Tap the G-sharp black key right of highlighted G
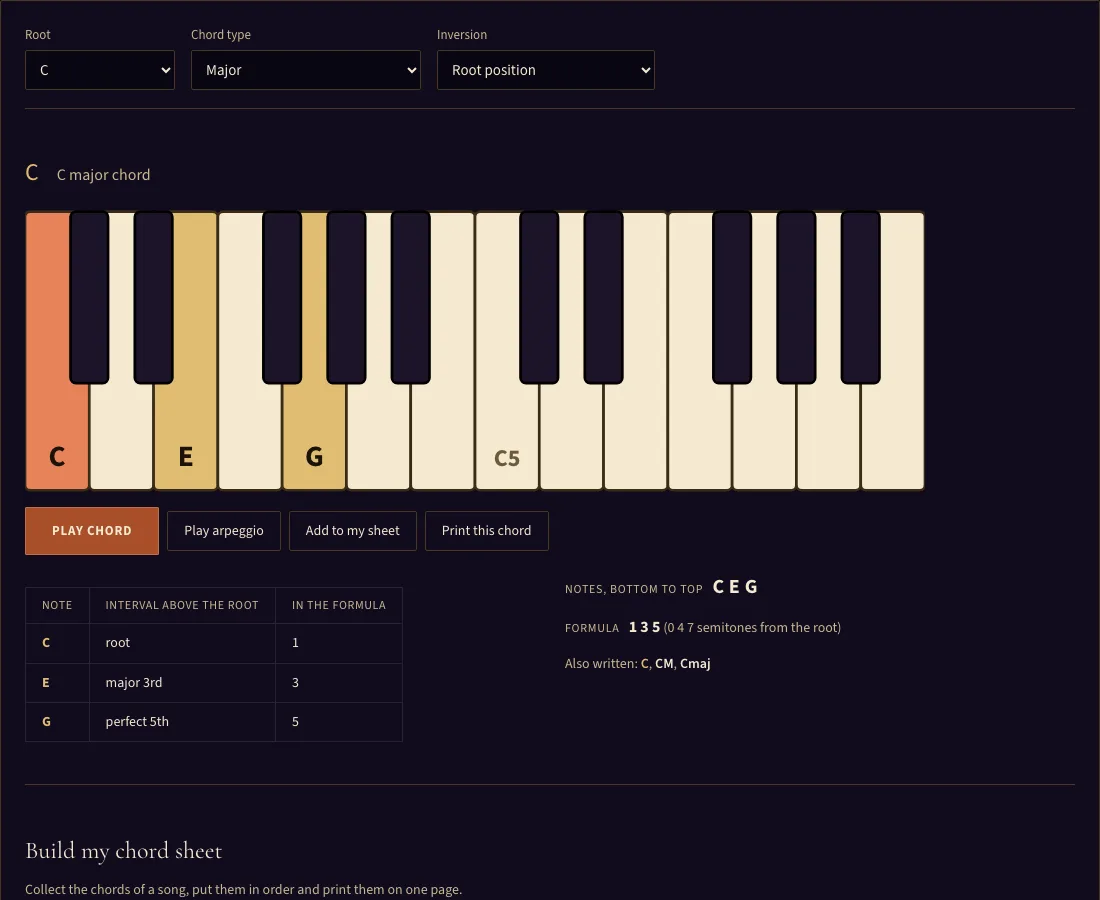1100x900 pixels. tap(347, 298)
